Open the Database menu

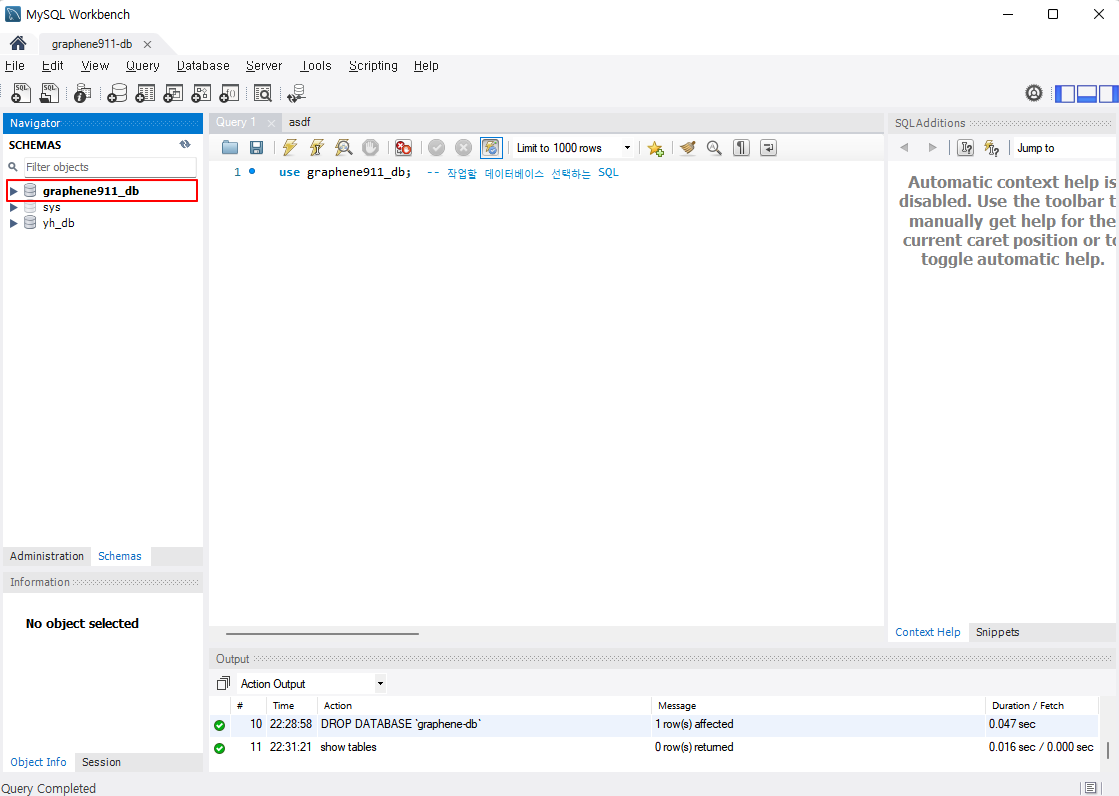(203, 66)
